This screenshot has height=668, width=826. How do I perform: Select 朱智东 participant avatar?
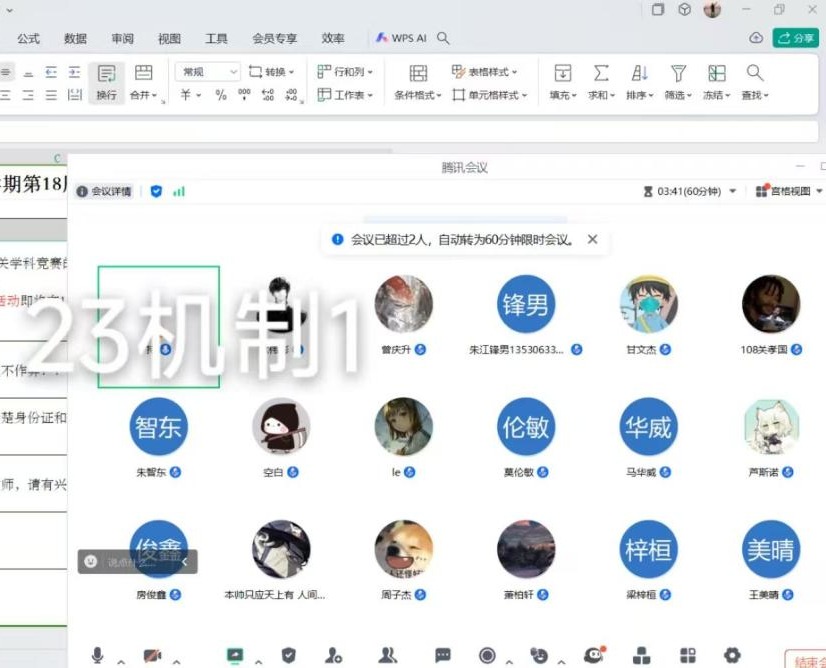159,427
